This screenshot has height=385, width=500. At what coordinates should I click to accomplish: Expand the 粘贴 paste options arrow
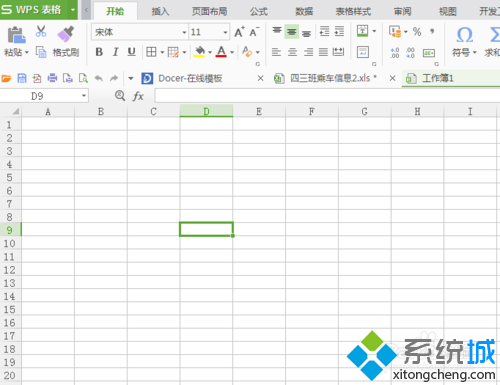point(27,52)
